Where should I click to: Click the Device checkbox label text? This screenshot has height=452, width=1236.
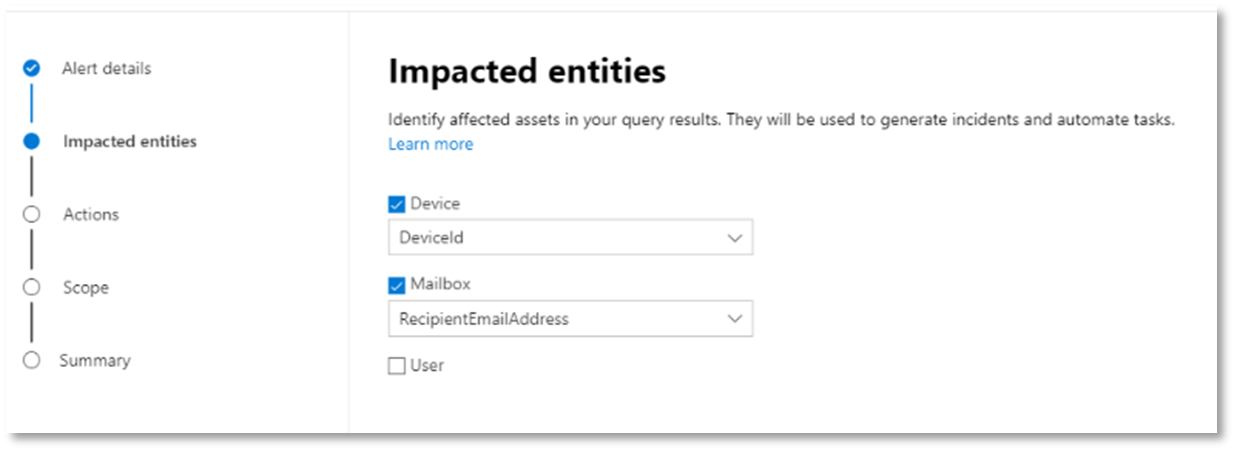(x=435, y=203)
